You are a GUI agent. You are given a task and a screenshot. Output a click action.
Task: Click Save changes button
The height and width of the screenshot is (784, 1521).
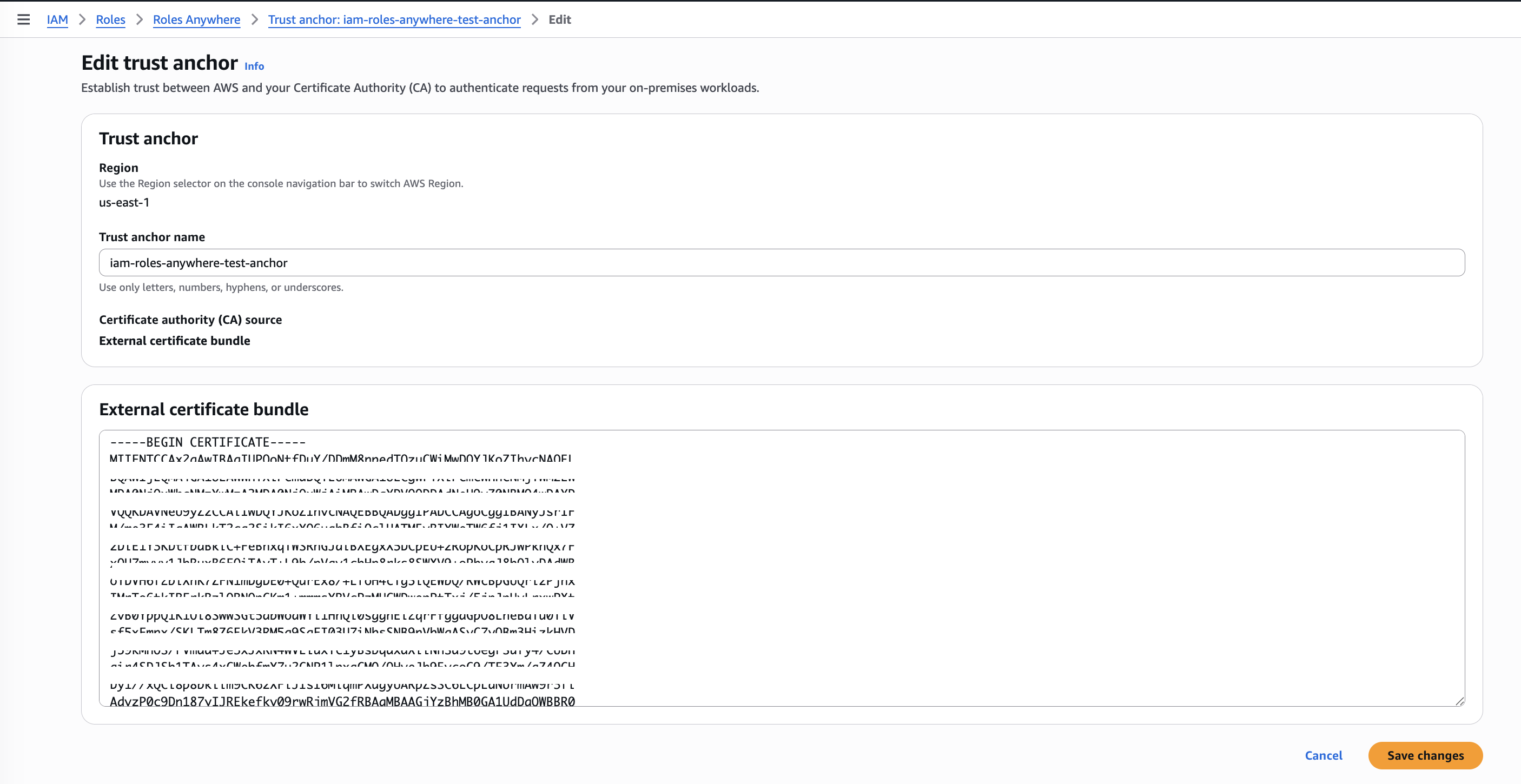[x=1425, y=756]
